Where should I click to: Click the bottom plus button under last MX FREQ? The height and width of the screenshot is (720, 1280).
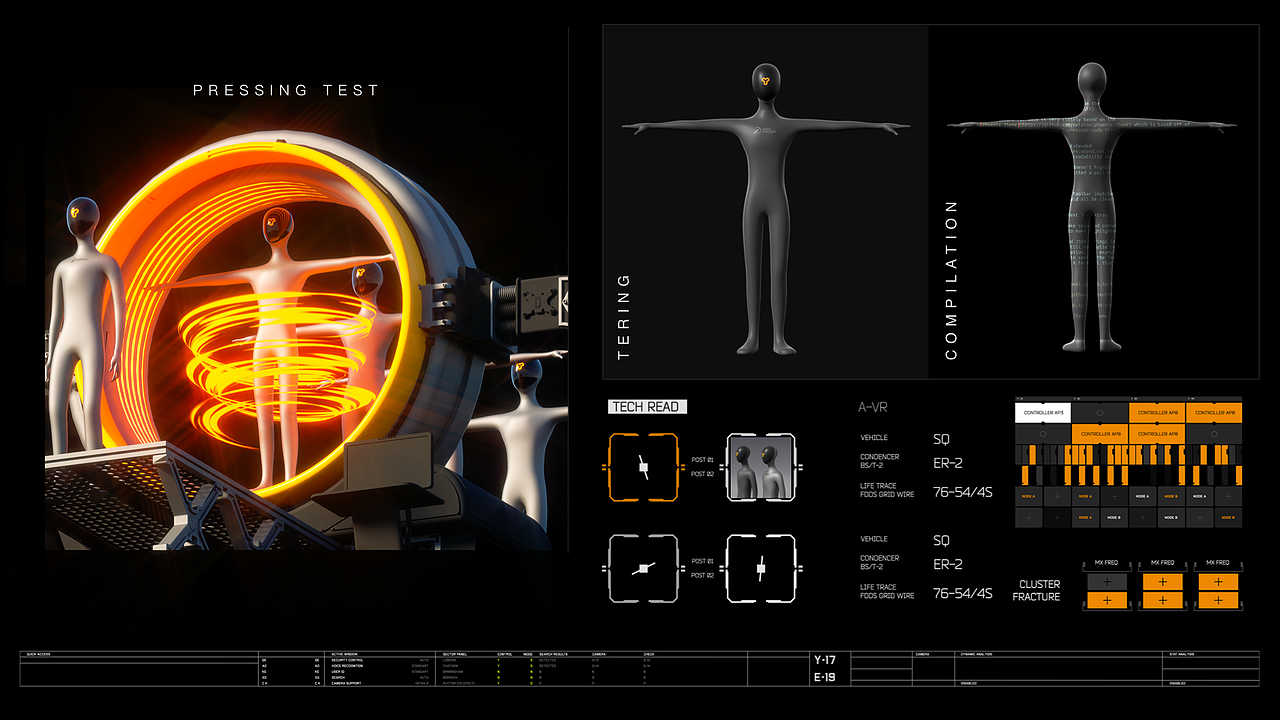[x=1218, y=600]
